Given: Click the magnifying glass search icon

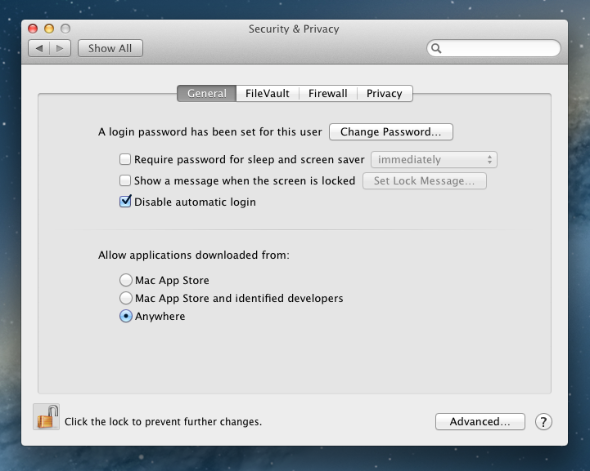Looking at the screenshot, I should click(x=436, y=48).
